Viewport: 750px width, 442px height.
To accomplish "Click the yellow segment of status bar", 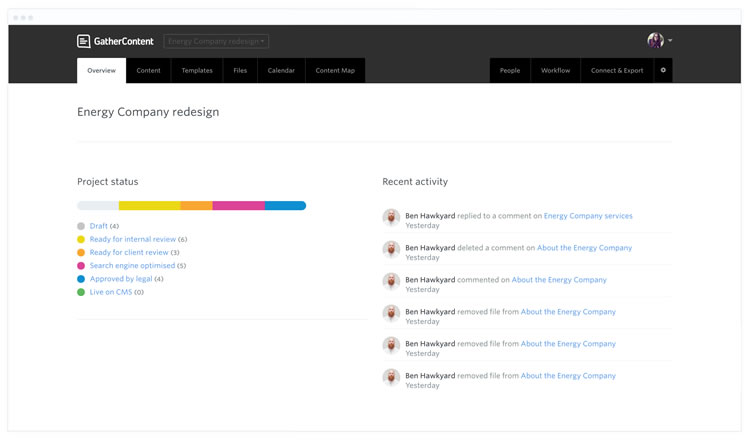I will click(149, 206).
